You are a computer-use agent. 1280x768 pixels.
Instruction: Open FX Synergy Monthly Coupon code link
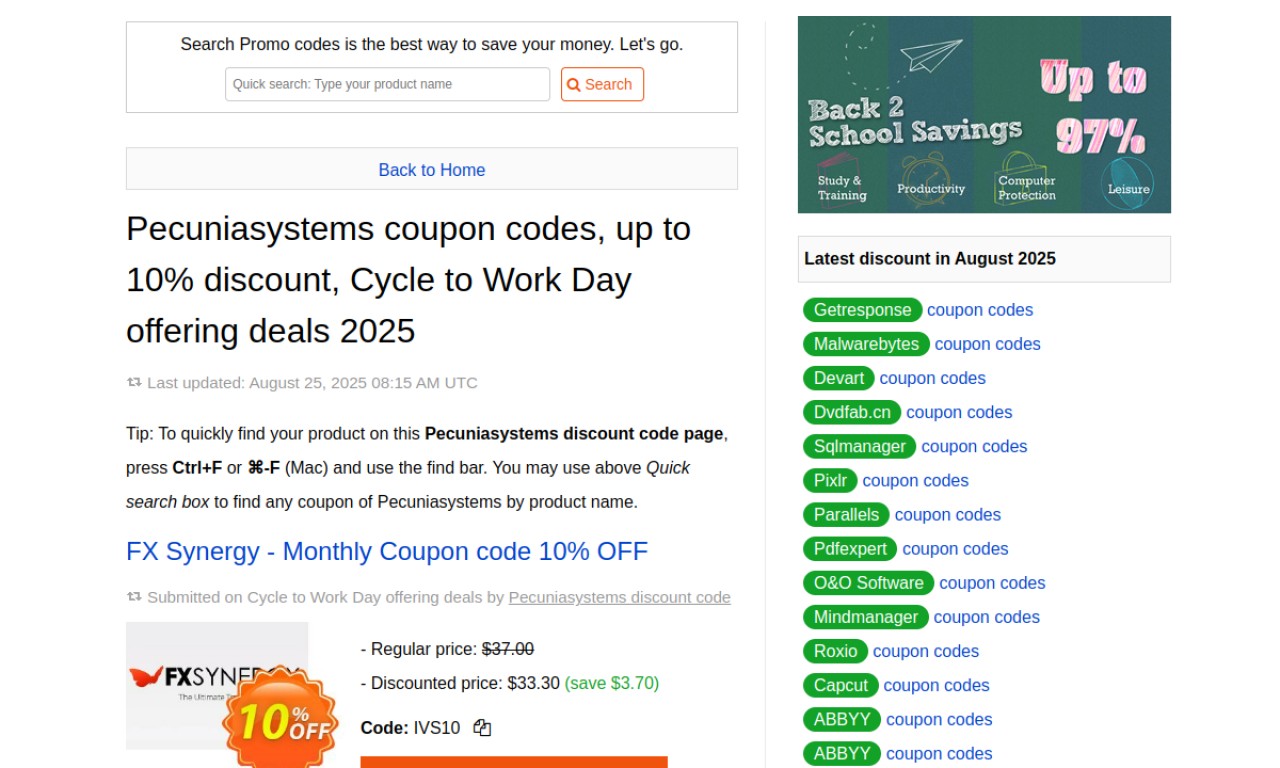click(387, 551)
